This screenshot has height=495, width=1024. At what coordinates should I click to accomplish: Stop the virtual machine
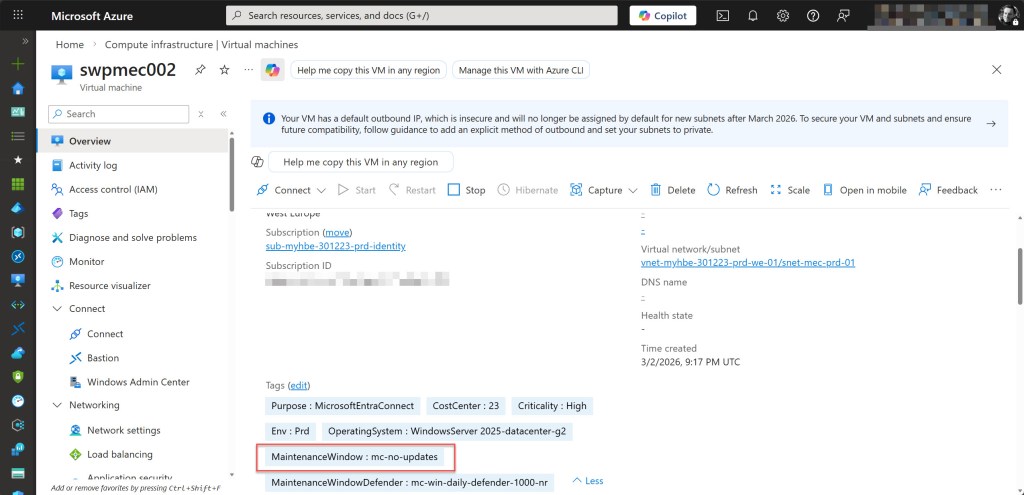[466, 190]
